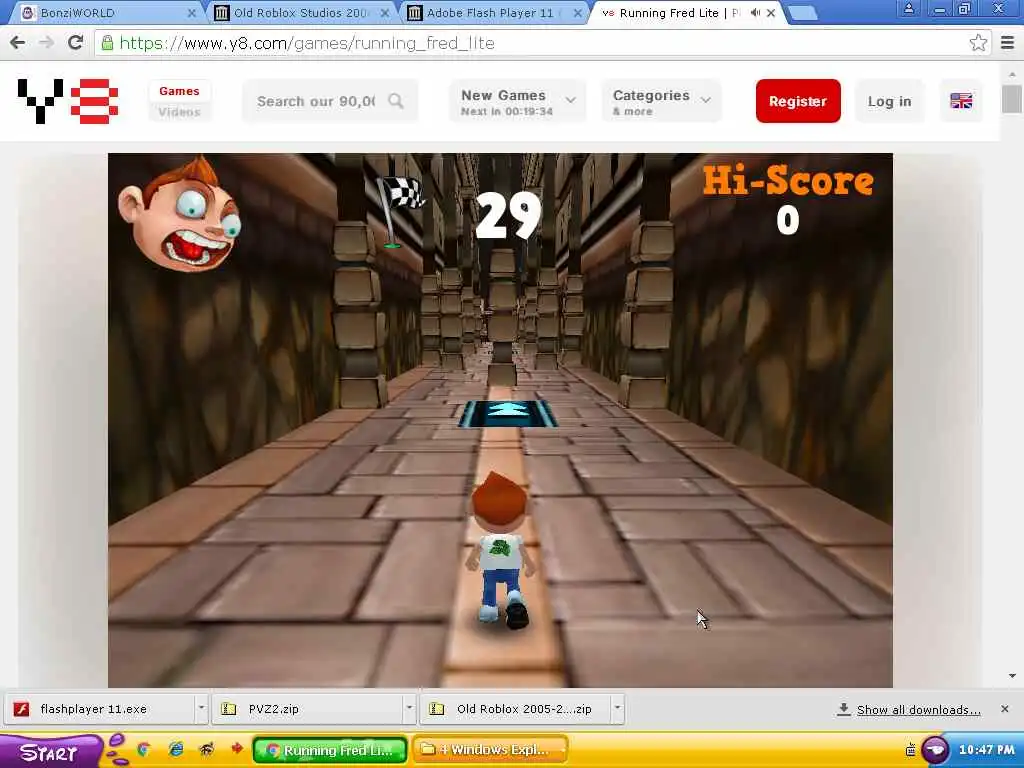This screenshot has height=768, width=1024.
Task: Open flashplayer 11.exe download item
Action: 99,709
